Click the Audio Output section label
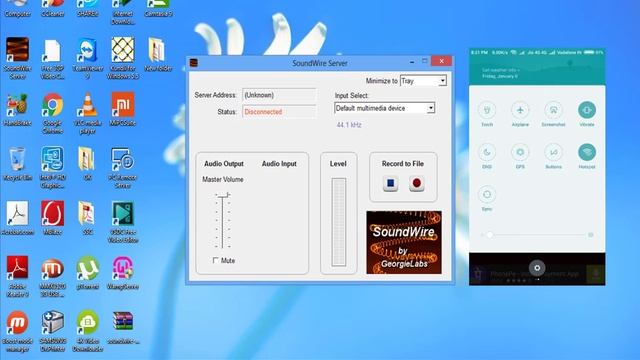 tap(224, 164)
